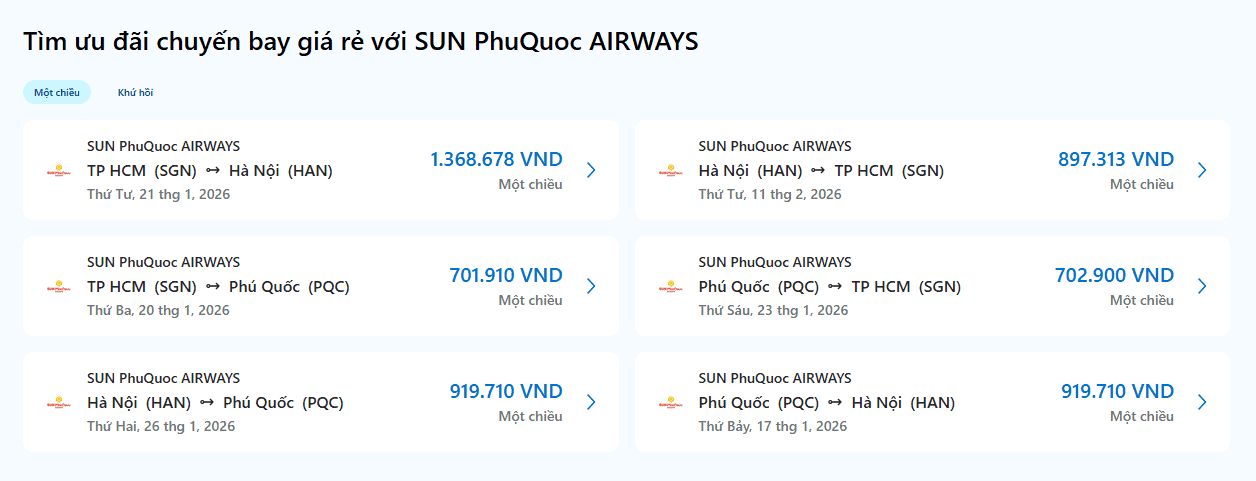Select the 897.313 VND price link
The image size is (1256, 481).
tap(1116, 160)
